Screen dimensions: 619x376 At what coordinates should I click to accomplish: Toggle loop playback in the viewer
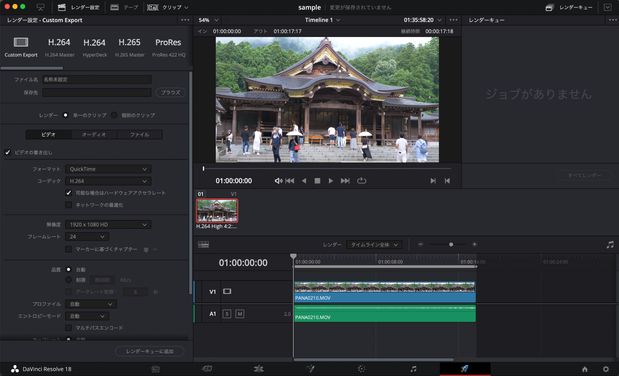(x=361, y=180)
